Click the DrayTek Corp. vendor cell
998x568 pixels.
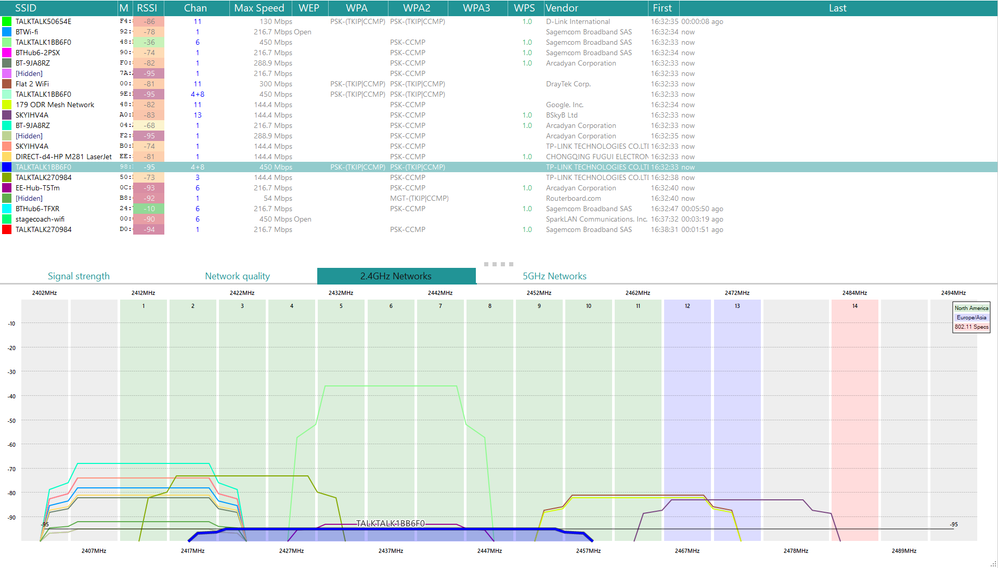(568, 84)
